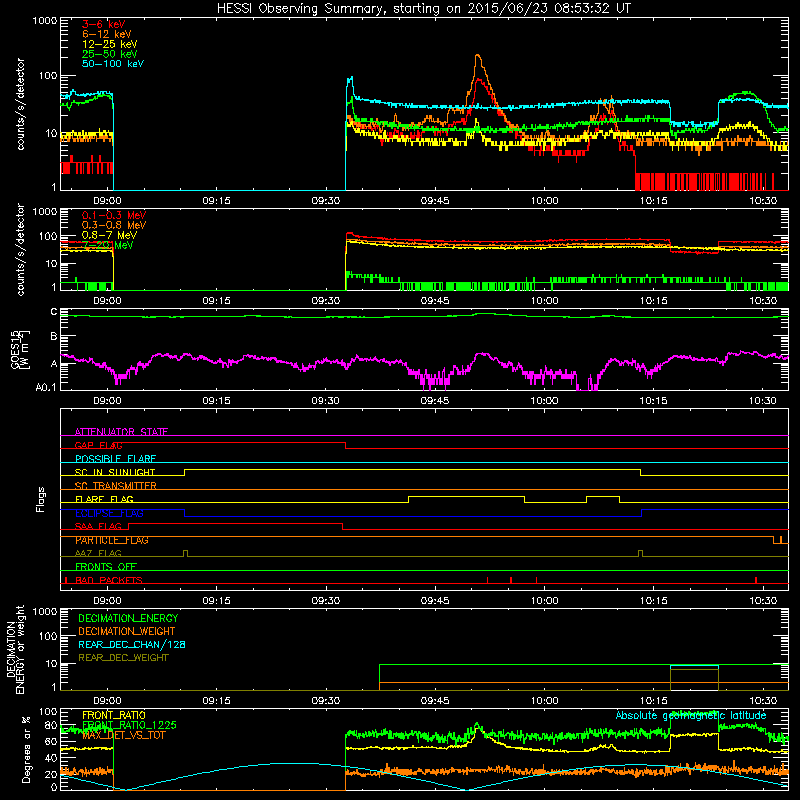Click the A0.1 label on GOES axis
This screenshot has height=800, width=800.
pyautogui.click(x=46, y=388)
